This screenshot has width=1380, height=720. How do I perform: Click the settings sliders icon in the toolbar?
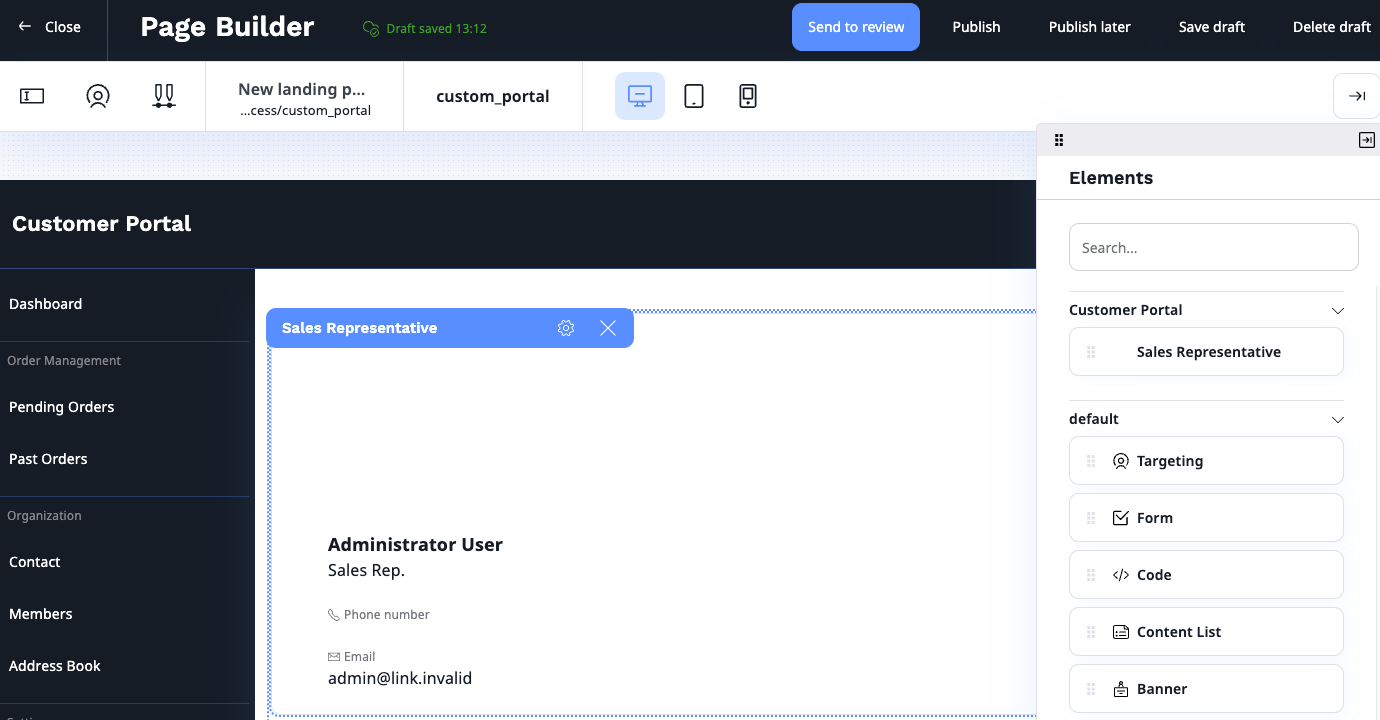coord(163,95)
